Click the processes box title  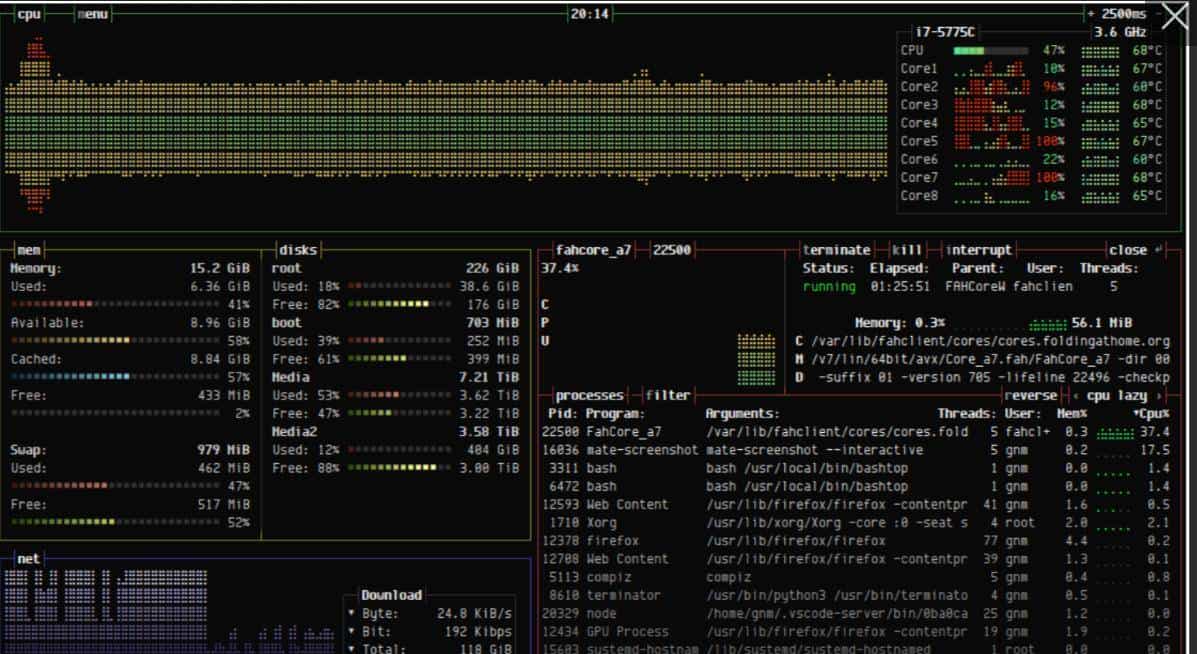[588, 394]
